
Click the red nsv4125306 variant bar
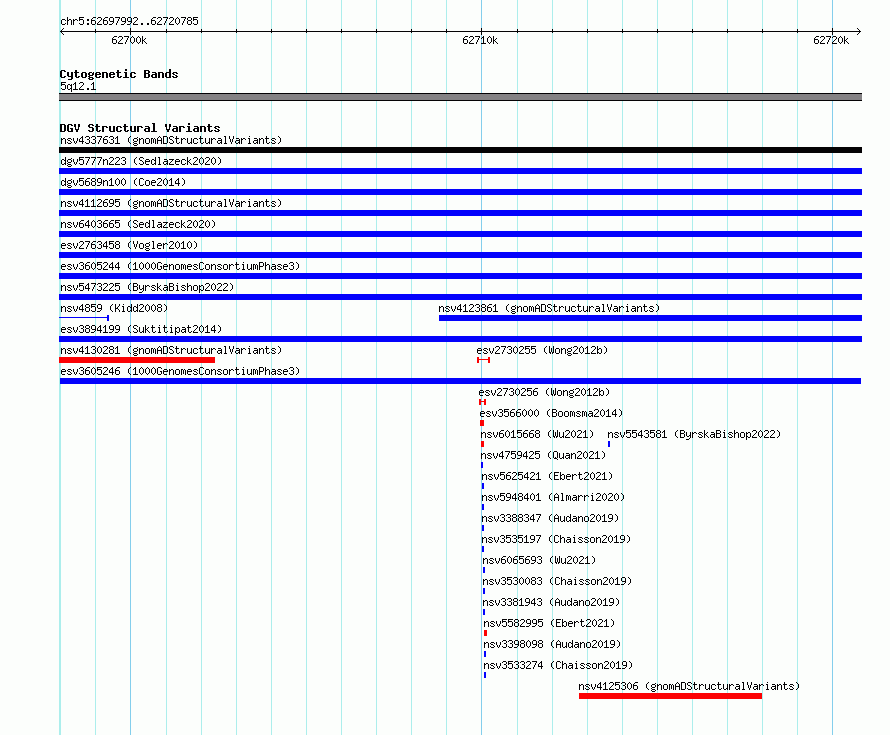670,696
